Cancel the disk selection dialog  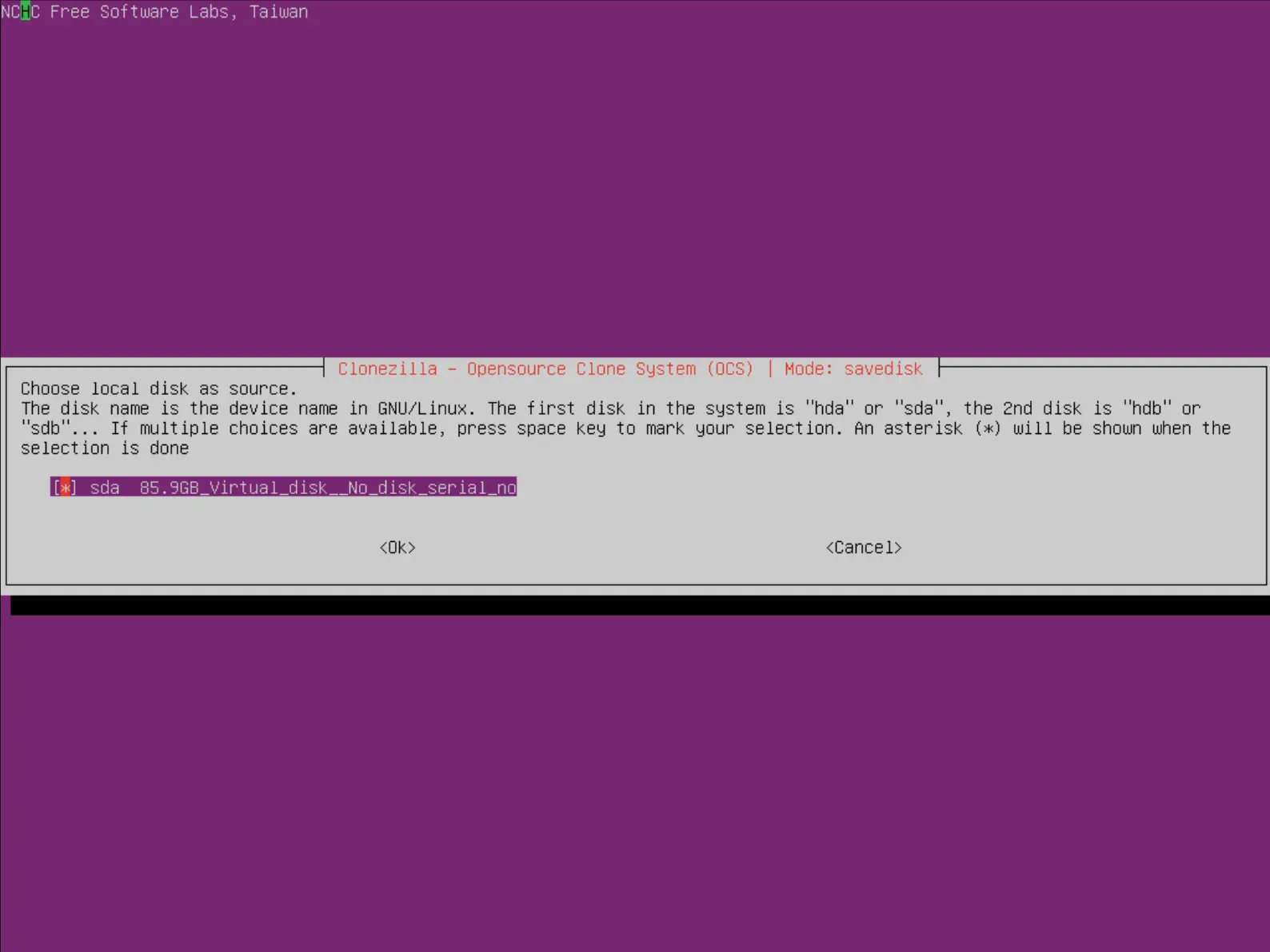864,548
